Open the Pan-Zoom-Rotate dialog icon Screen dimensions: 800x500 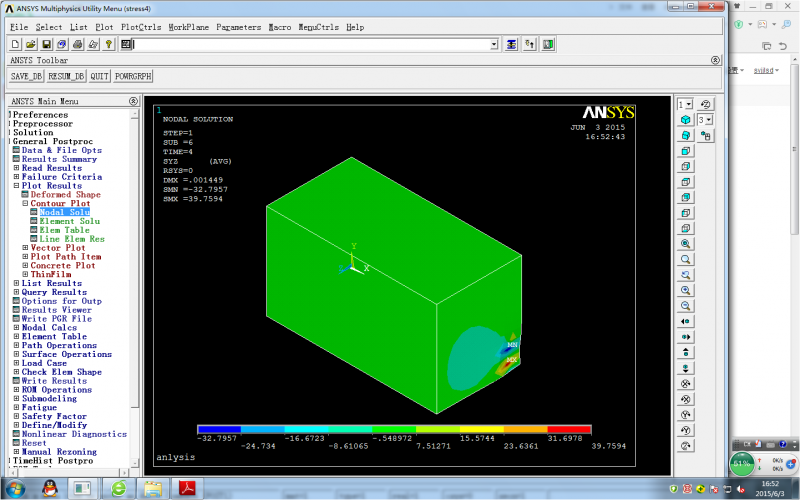pos(62,44)
